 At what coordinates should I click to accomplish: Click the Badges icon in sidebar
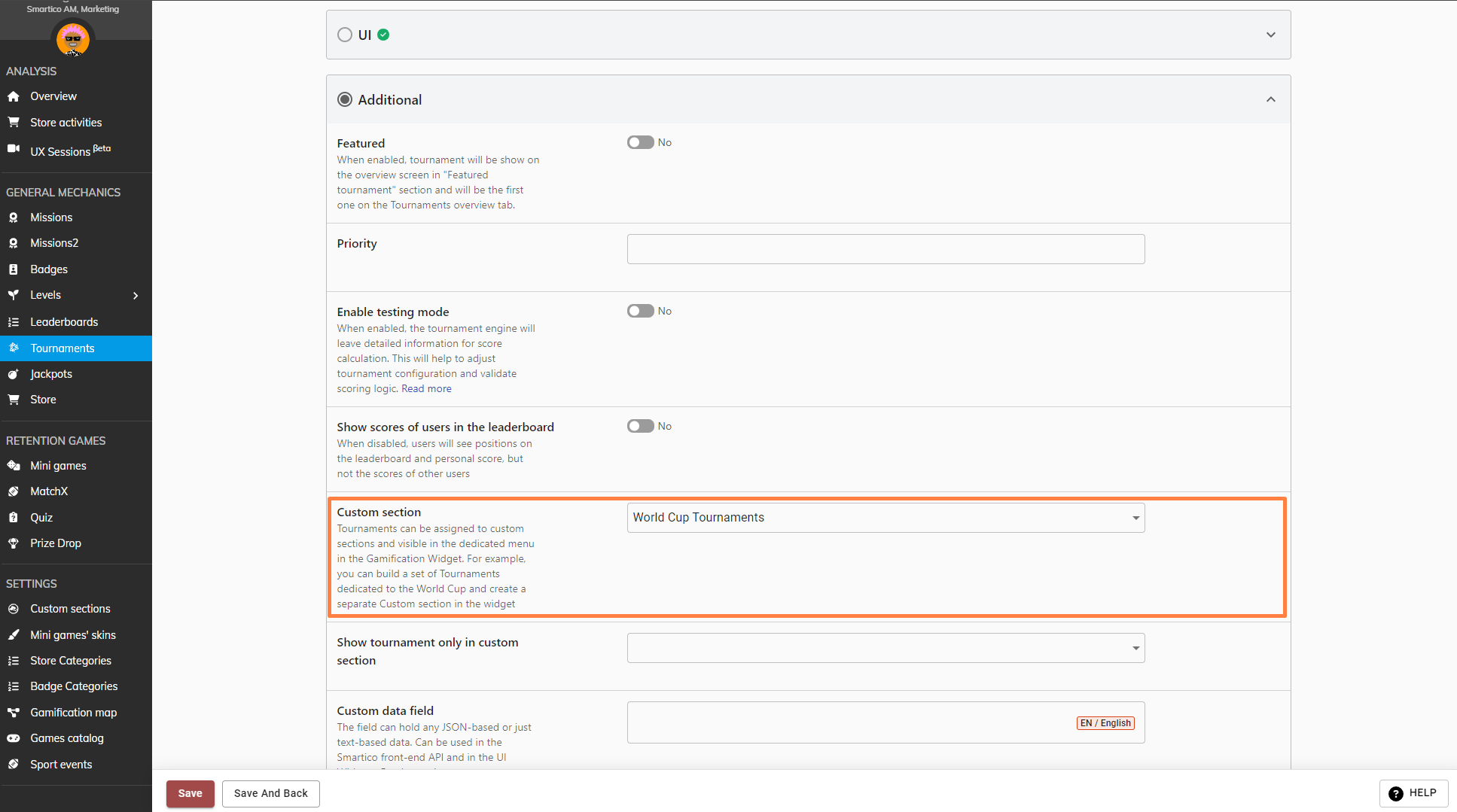point(14,269)
